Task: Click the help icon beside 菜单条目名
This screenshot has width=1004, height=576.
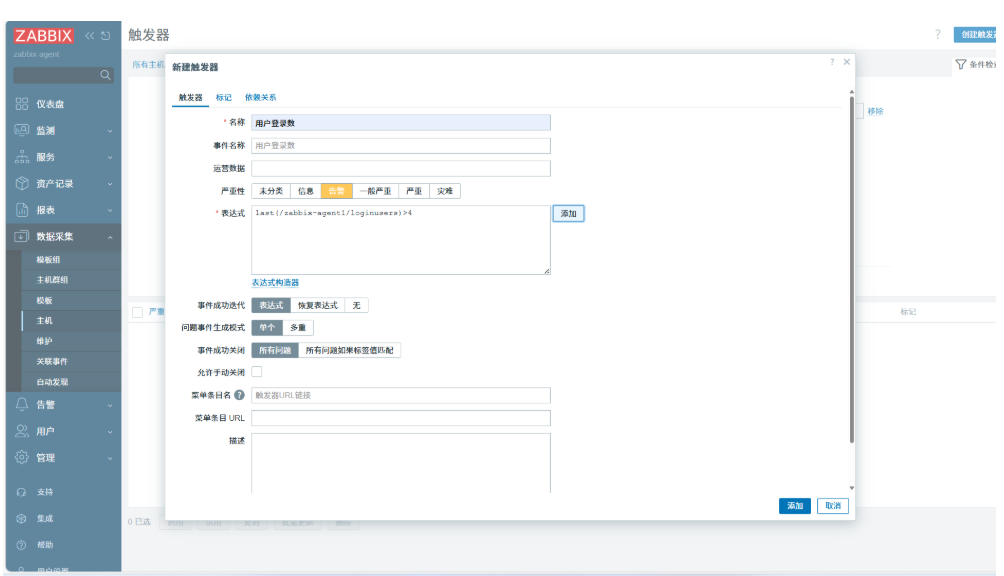Action: coord(239,395)
